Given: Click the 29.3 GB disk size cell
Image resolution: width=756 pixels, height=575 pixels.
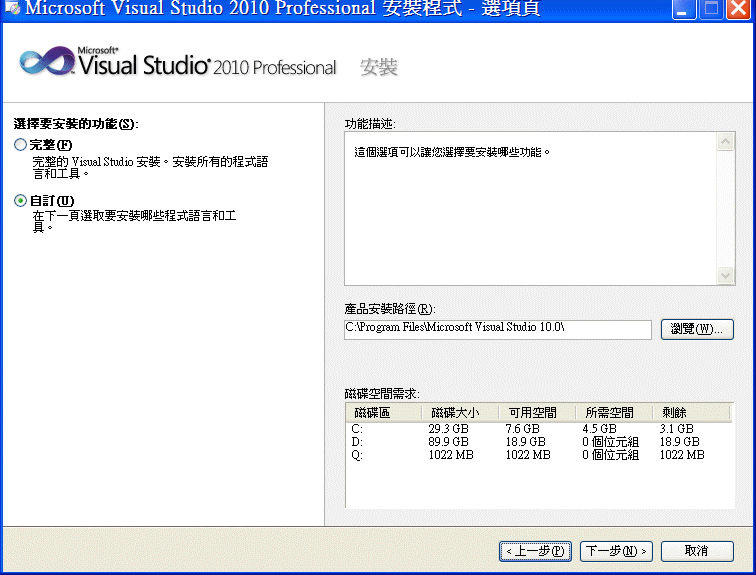Looking at the screenshot, I should tap(448, 428).
